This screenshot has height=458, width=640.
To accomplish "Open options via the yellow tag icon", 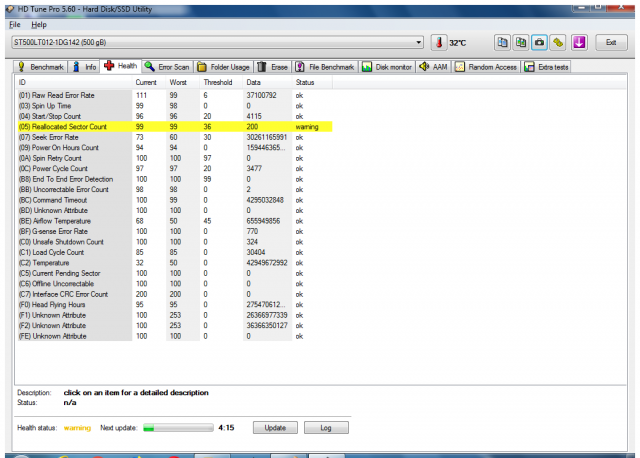I will pyautogui.click(x=558, y=43).
